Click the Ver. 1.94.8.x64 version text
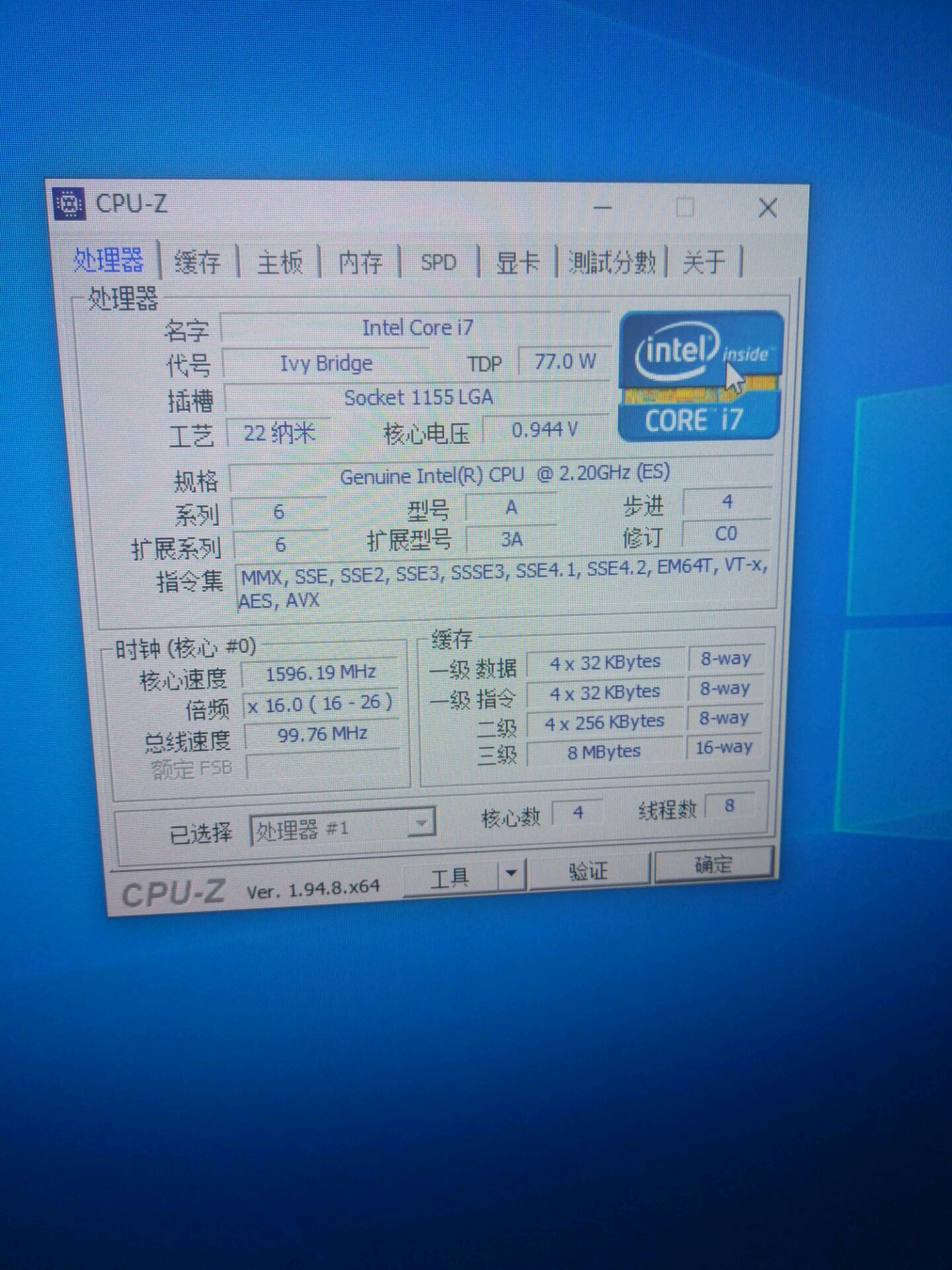Image resolution: width=952 pixels, height=1270 pixels. tap(313, 889)
